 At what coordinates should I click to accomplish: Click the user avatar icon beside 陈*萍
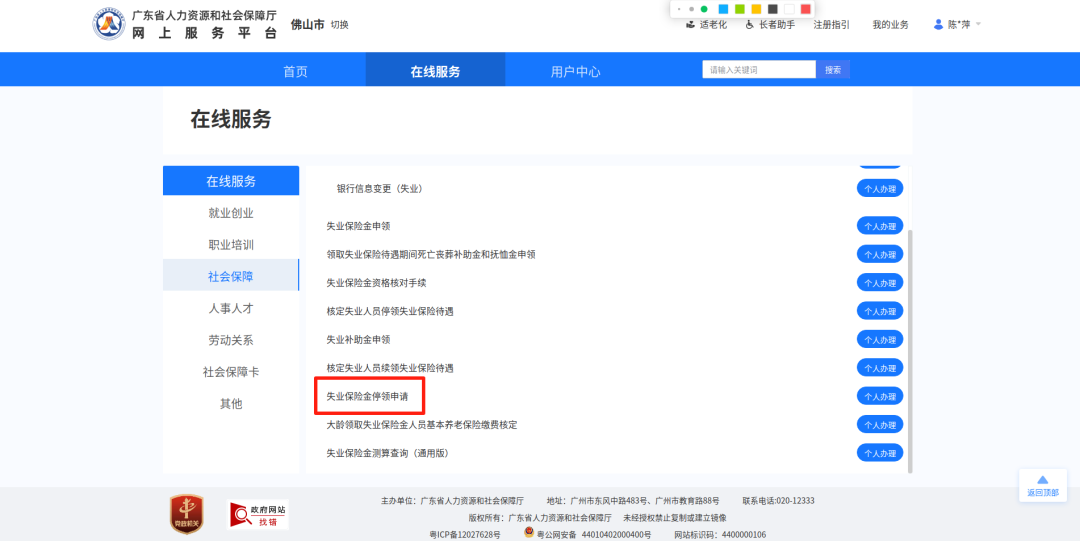tap(938, 24)
